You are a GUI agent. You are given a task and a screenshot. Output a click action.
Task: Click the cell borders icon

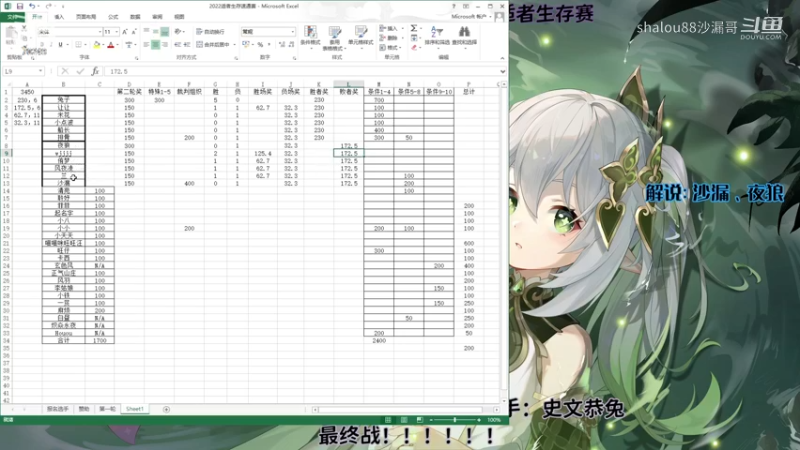(79, 45)
